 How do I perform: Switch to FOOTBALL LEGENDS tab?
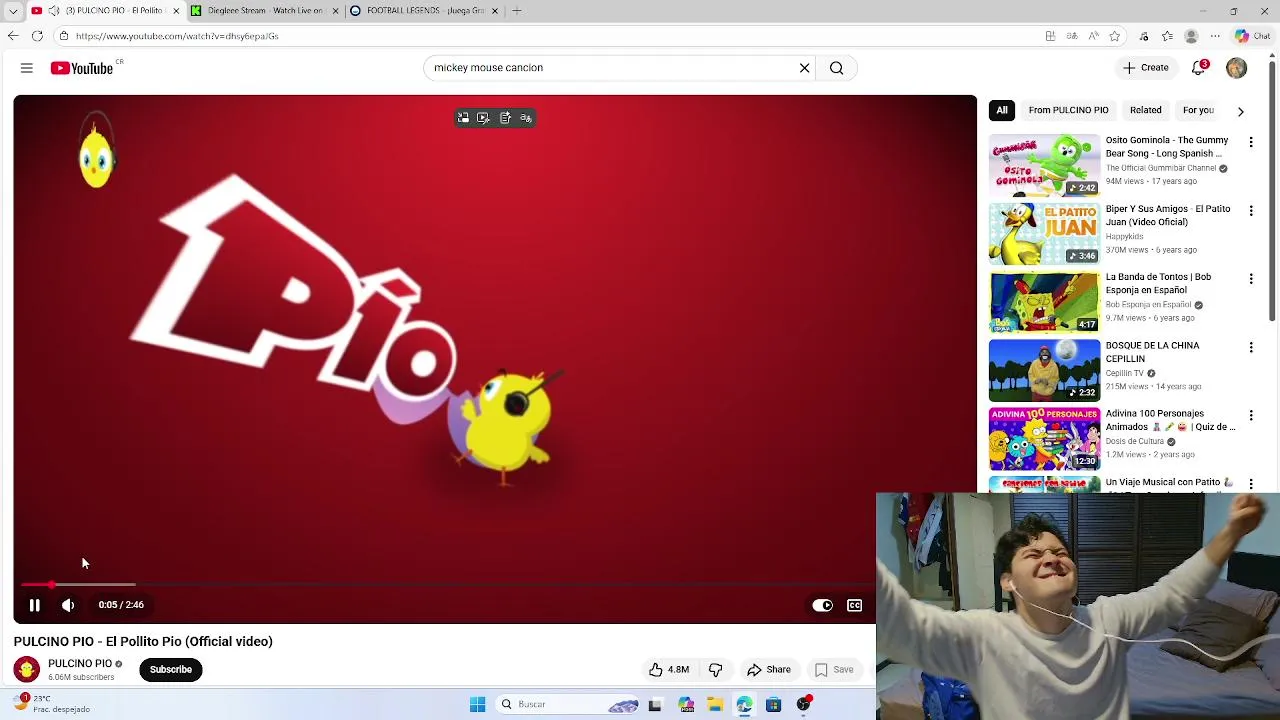(x=423, y=11)
